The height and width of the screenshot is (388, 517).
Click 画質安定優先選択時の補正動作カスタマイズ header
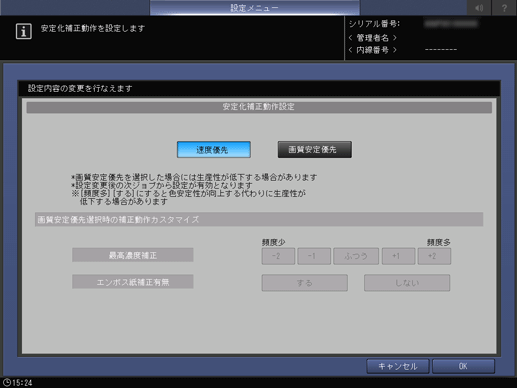click(259, 219)
